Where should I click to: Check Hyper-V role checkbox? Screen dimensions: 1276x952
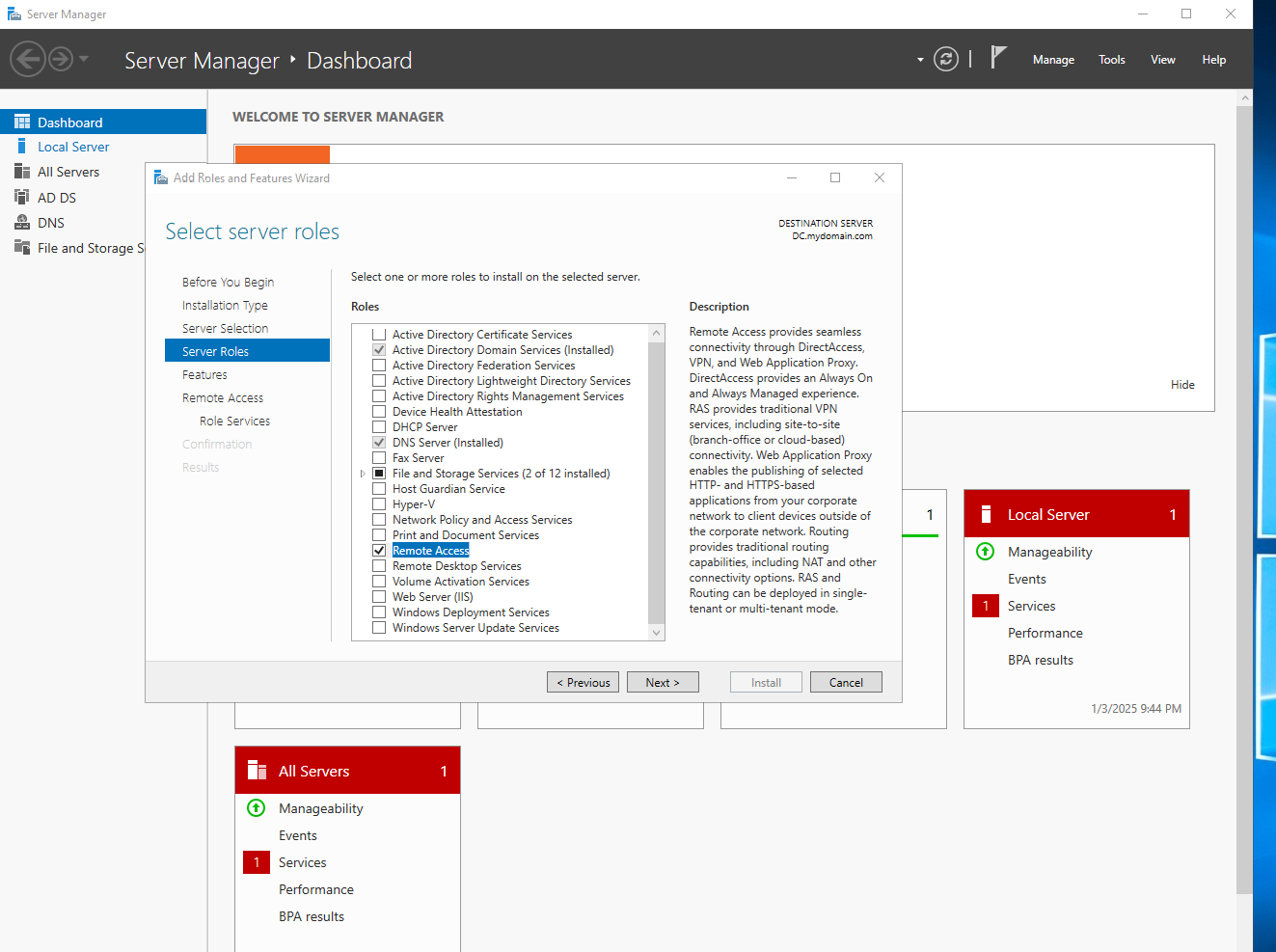pos(379,504)
